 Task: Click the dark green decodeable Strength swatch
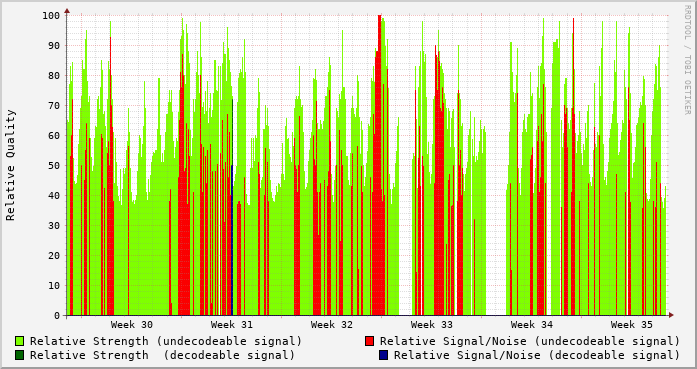19,355
